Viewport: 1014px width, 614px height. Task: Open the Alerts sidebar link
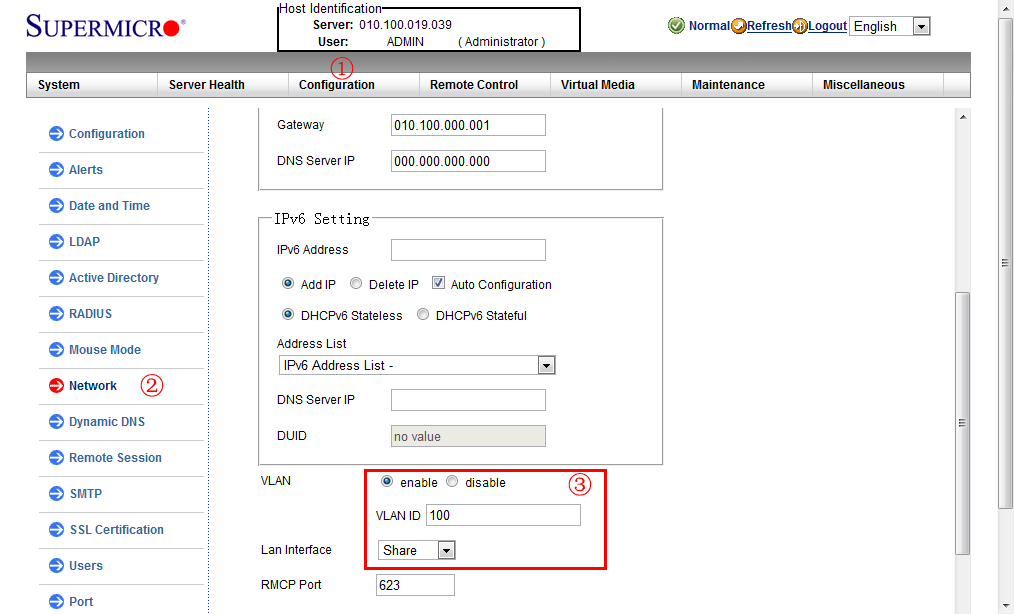[86, 170]
